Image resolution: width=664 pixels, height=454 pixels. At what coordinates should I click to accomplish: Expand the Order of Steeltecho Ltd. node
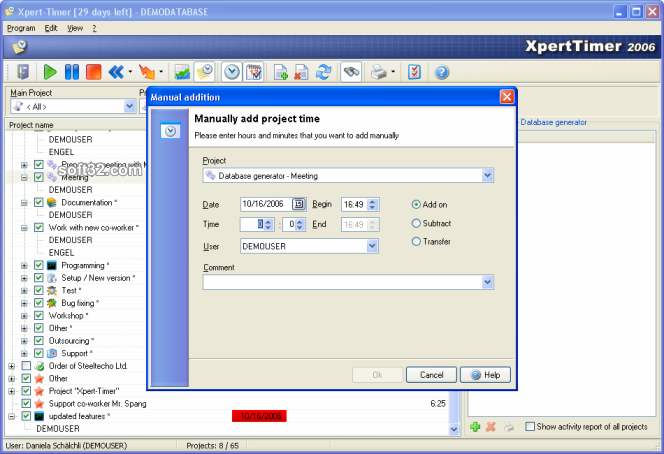tap(11, 366)
